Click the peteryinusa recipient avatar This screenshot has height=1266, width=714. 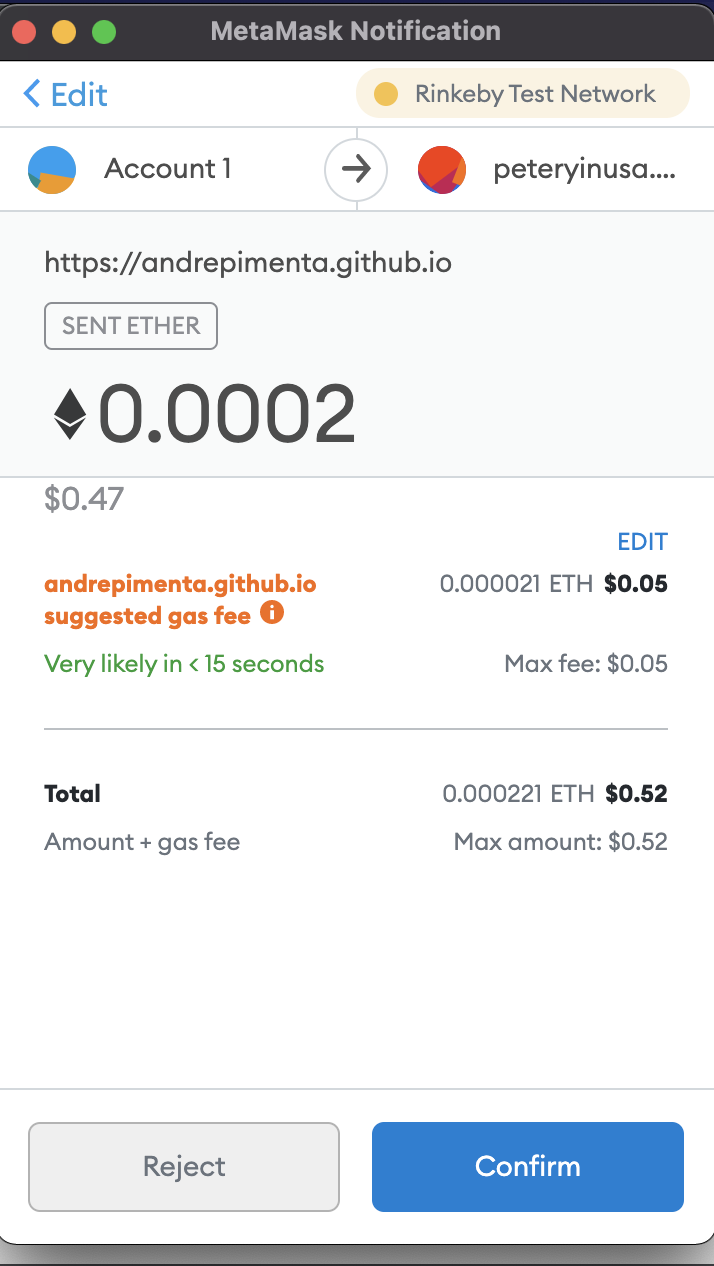tap(441, 169)
